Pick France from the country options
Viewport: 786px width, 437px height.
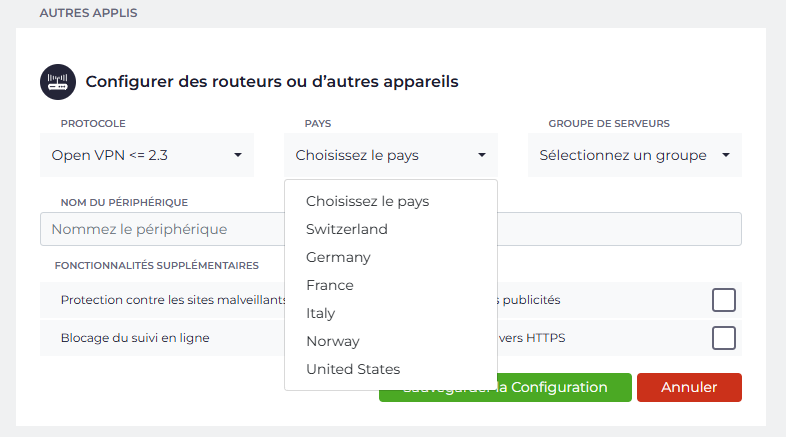click(330, 285)
